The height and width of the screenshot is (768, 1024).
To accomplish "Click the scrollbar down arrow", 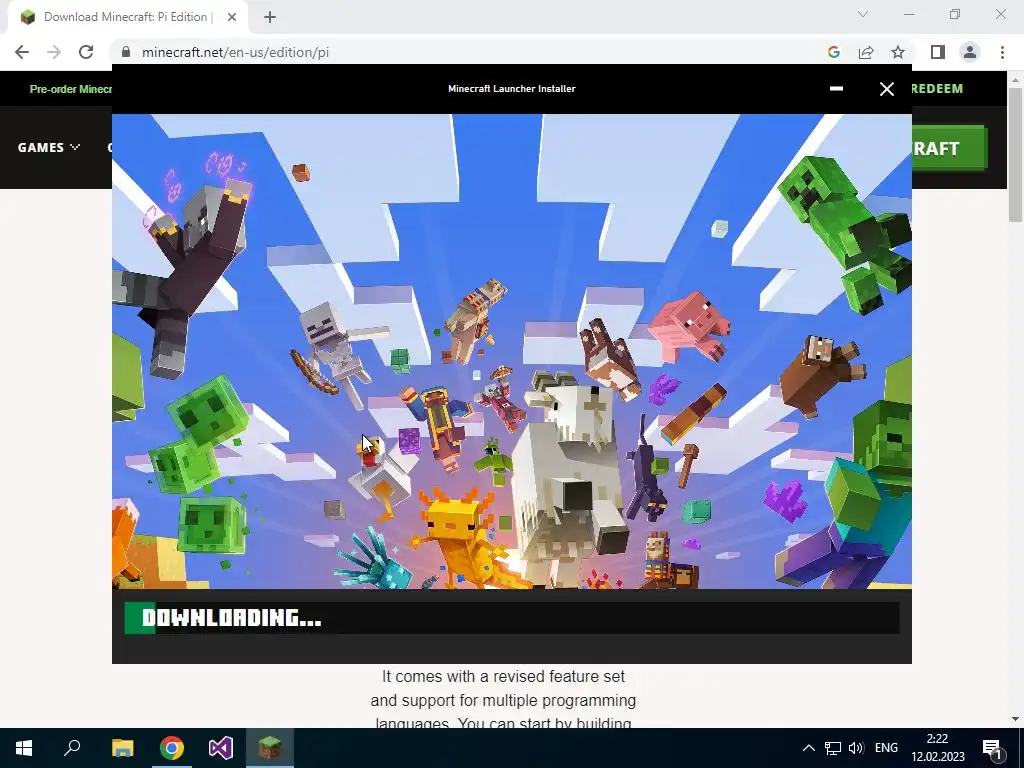I will coord(1015,719).
